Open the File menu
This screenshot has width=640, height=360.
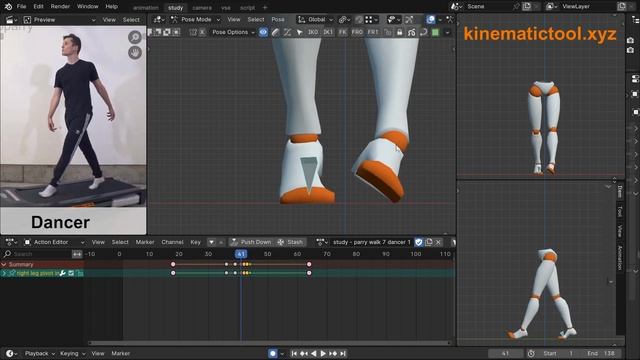(x=21, y=7)
